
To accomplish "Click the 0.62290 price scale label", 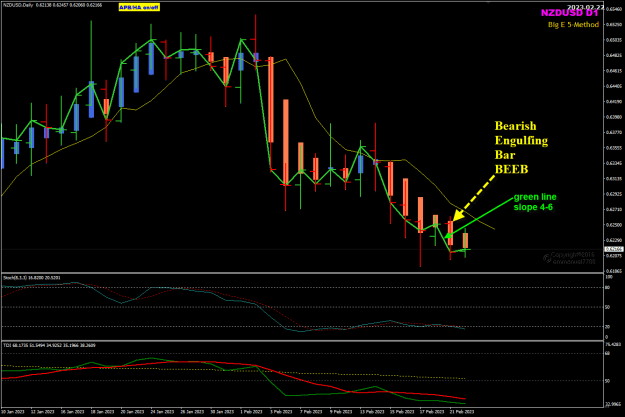I will (614, 240).
